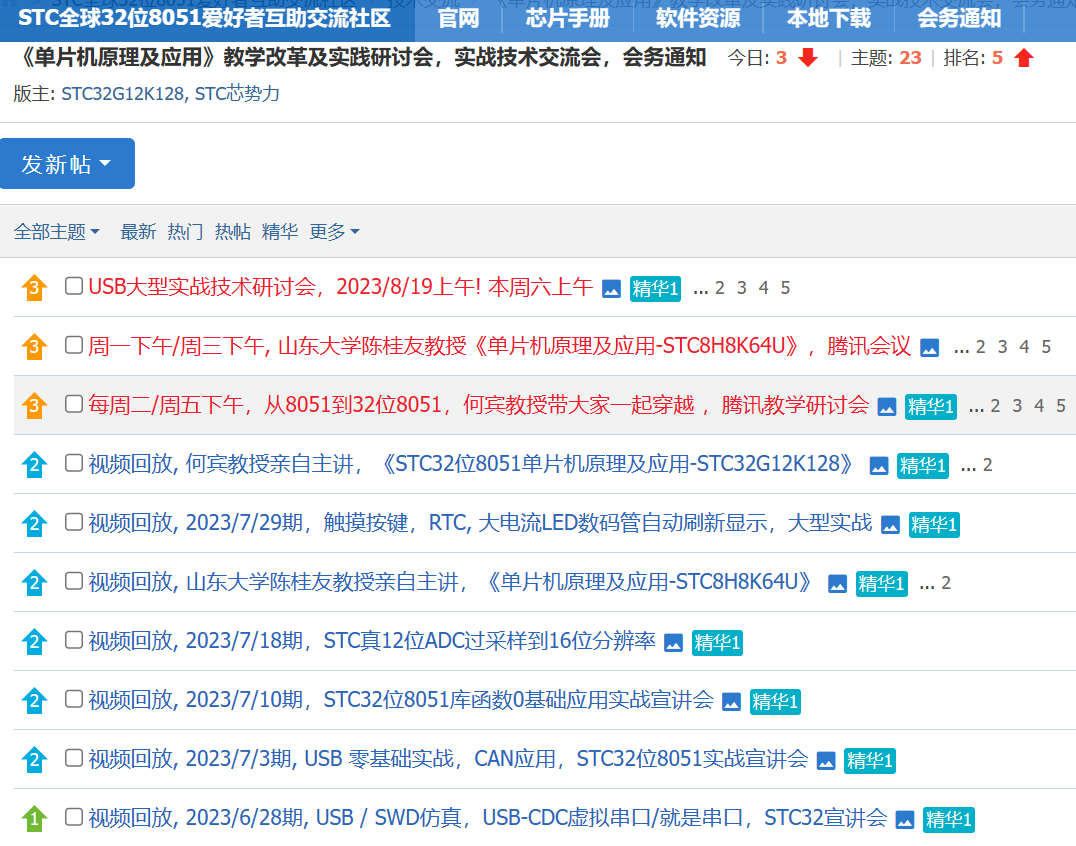Click the sticky icon beside the 2023/7/3期 thread
Image resolution: width=1076 pixels, height=846 pixels.
[34, 760]
